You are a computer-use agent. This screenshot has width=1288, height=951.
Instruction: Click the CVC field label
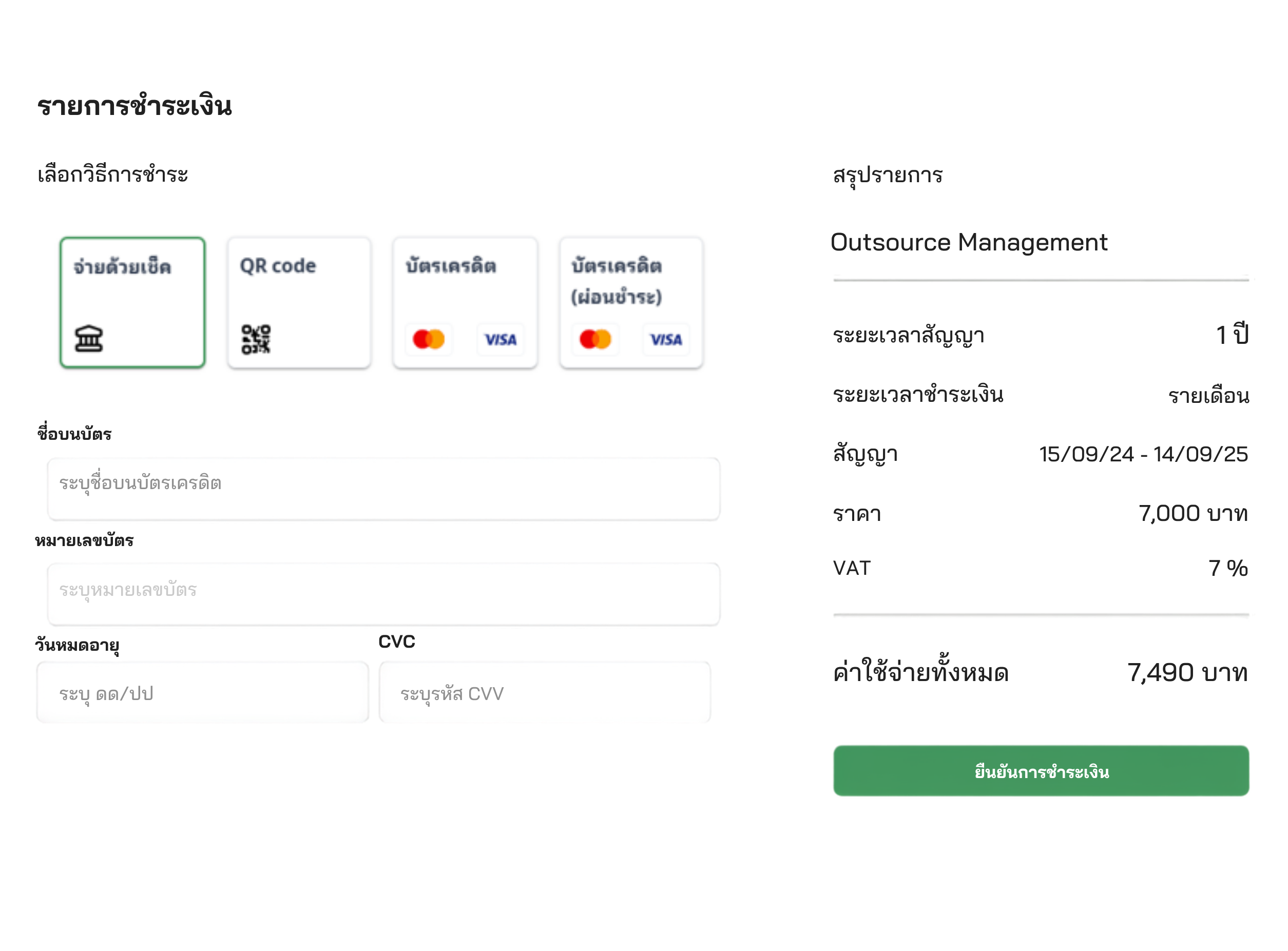pos(397,642)
